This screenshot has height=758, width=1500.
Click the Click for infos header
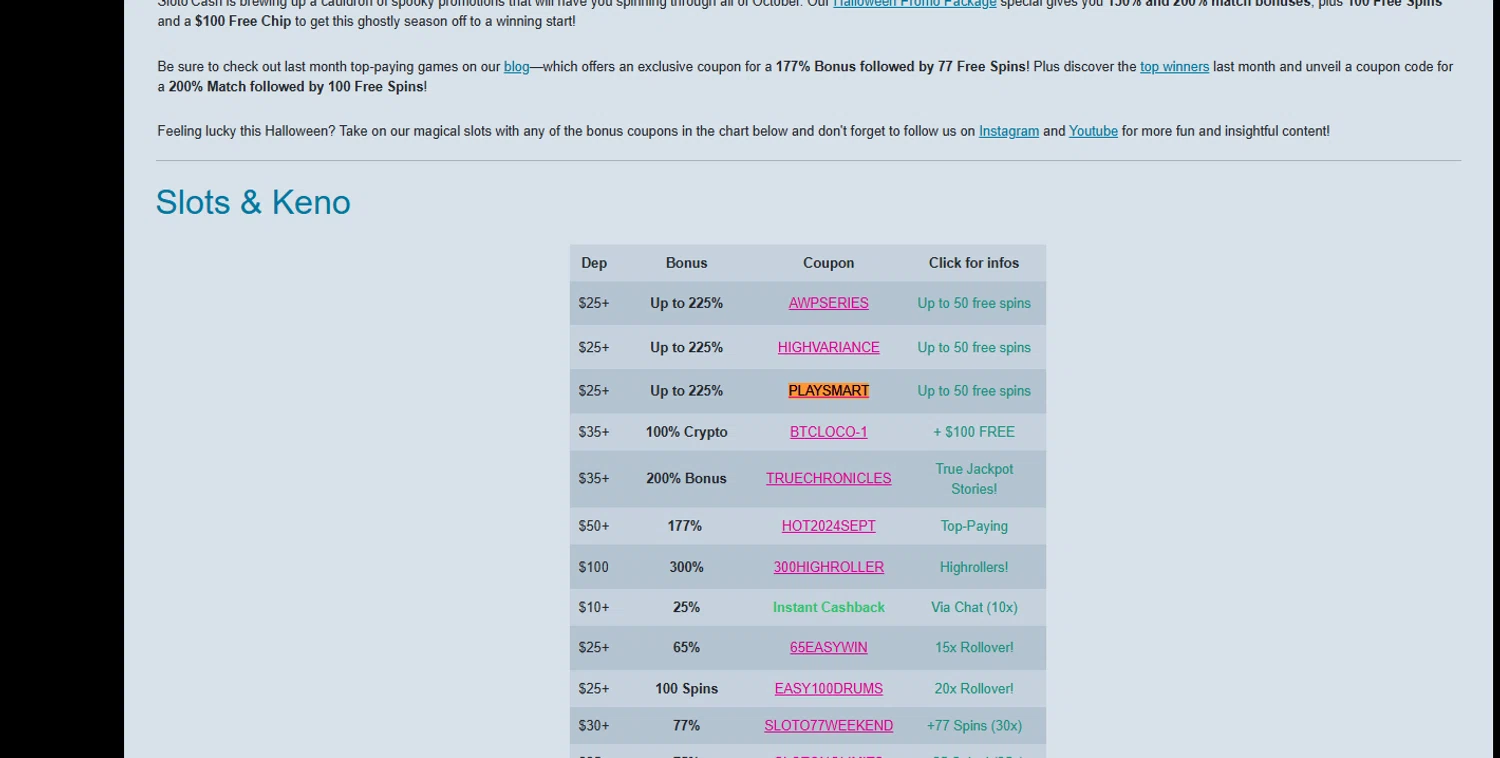pyautogui.click(x=973, y=263)
